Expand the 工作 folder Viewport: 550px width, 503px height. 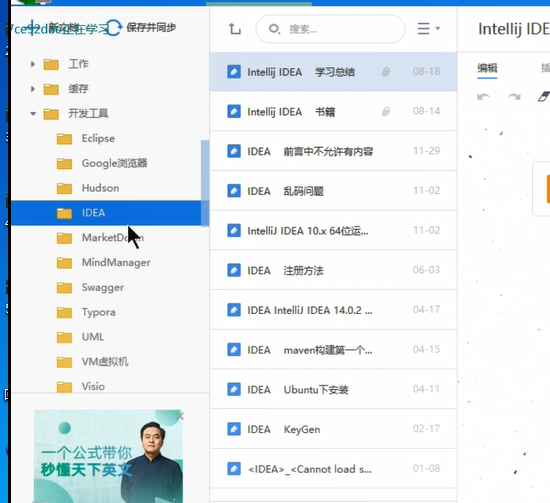point(33,64)
